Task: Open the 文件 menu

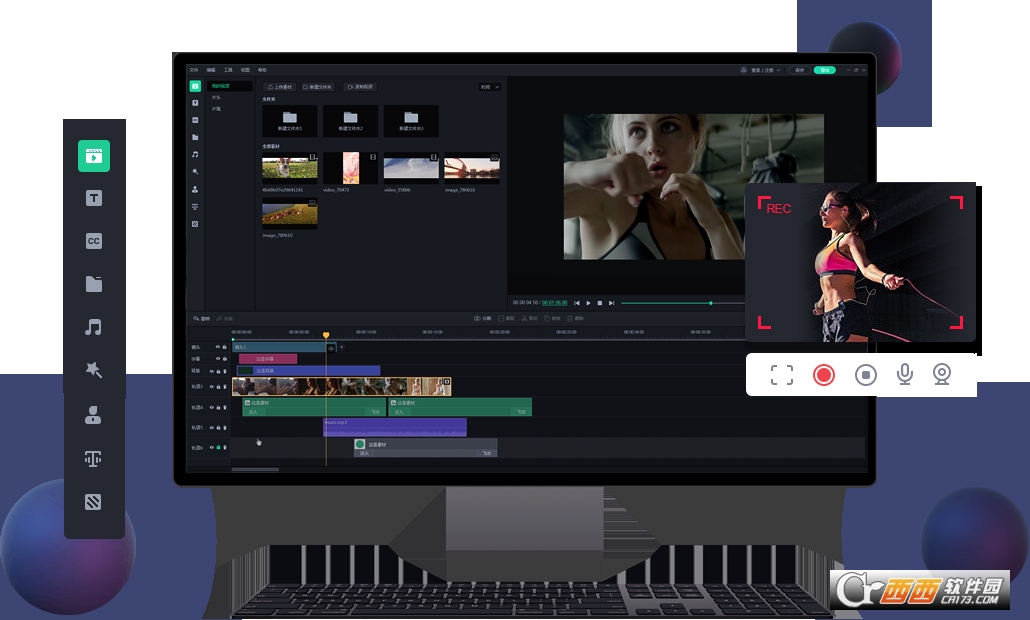Action: [194, 70]
